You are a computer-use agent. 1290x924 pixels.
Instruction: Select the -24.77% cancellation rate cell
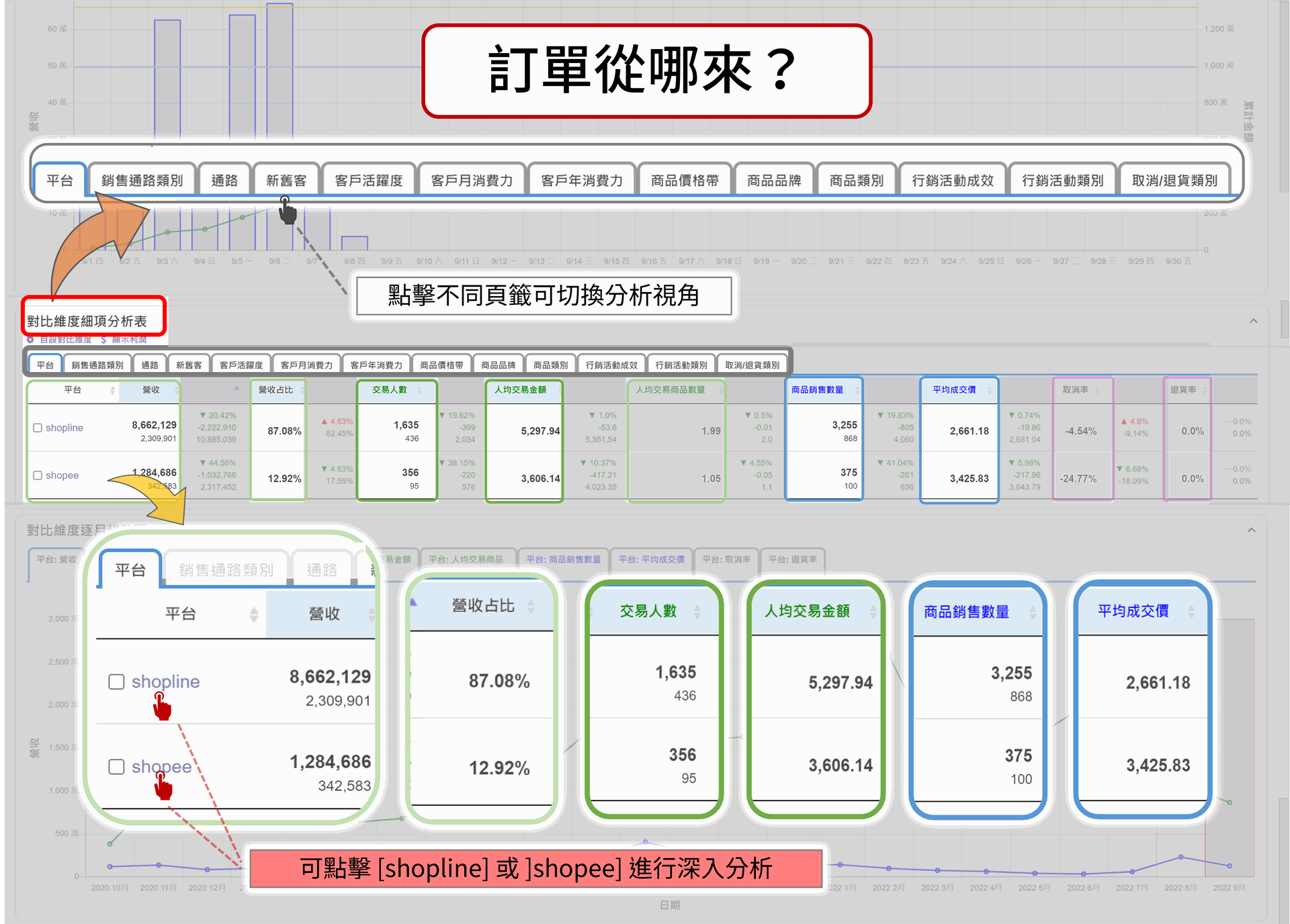coord(1078,479)
